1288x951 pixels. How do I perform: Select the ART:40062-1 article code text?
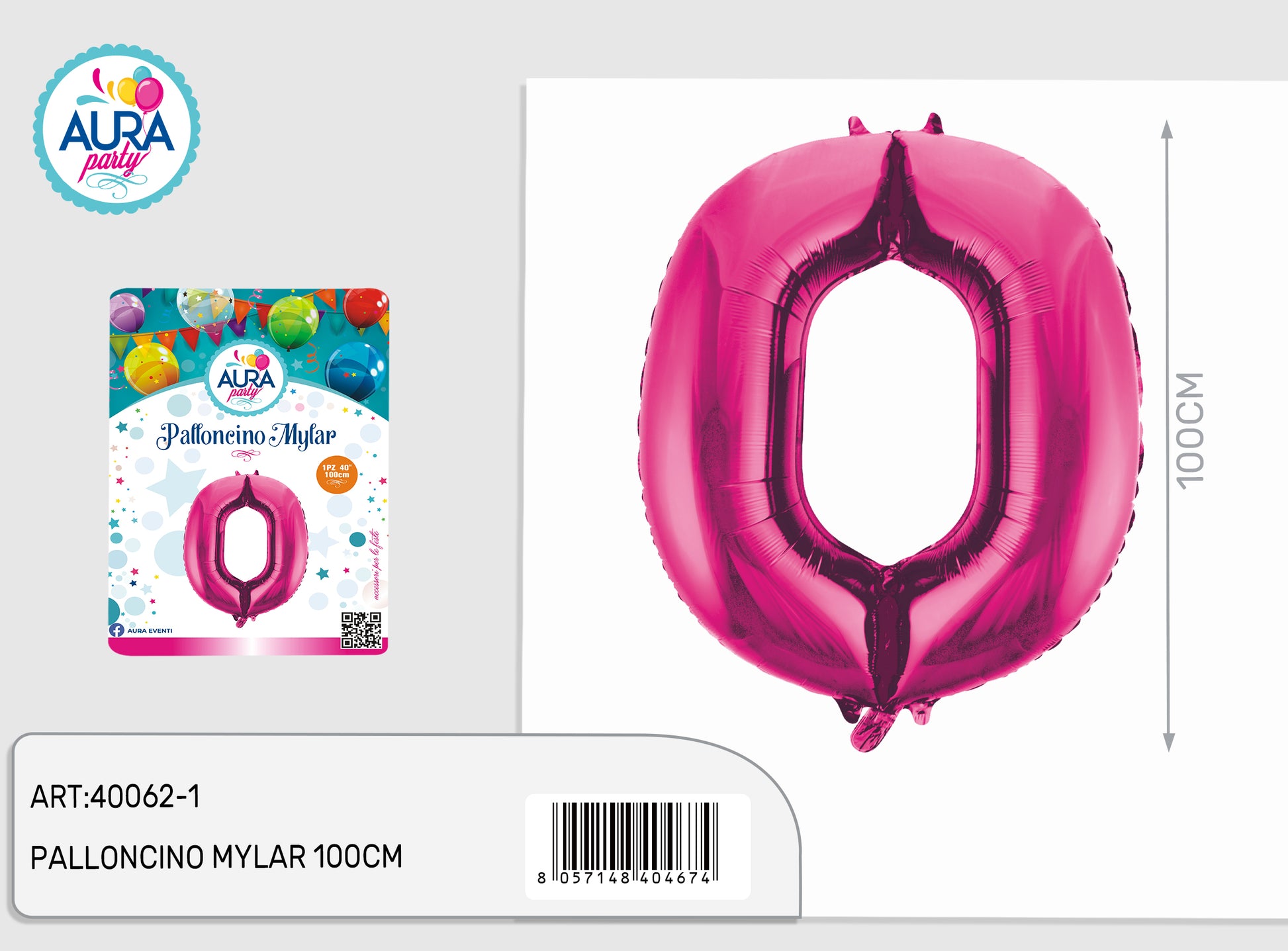pos(115,797)
